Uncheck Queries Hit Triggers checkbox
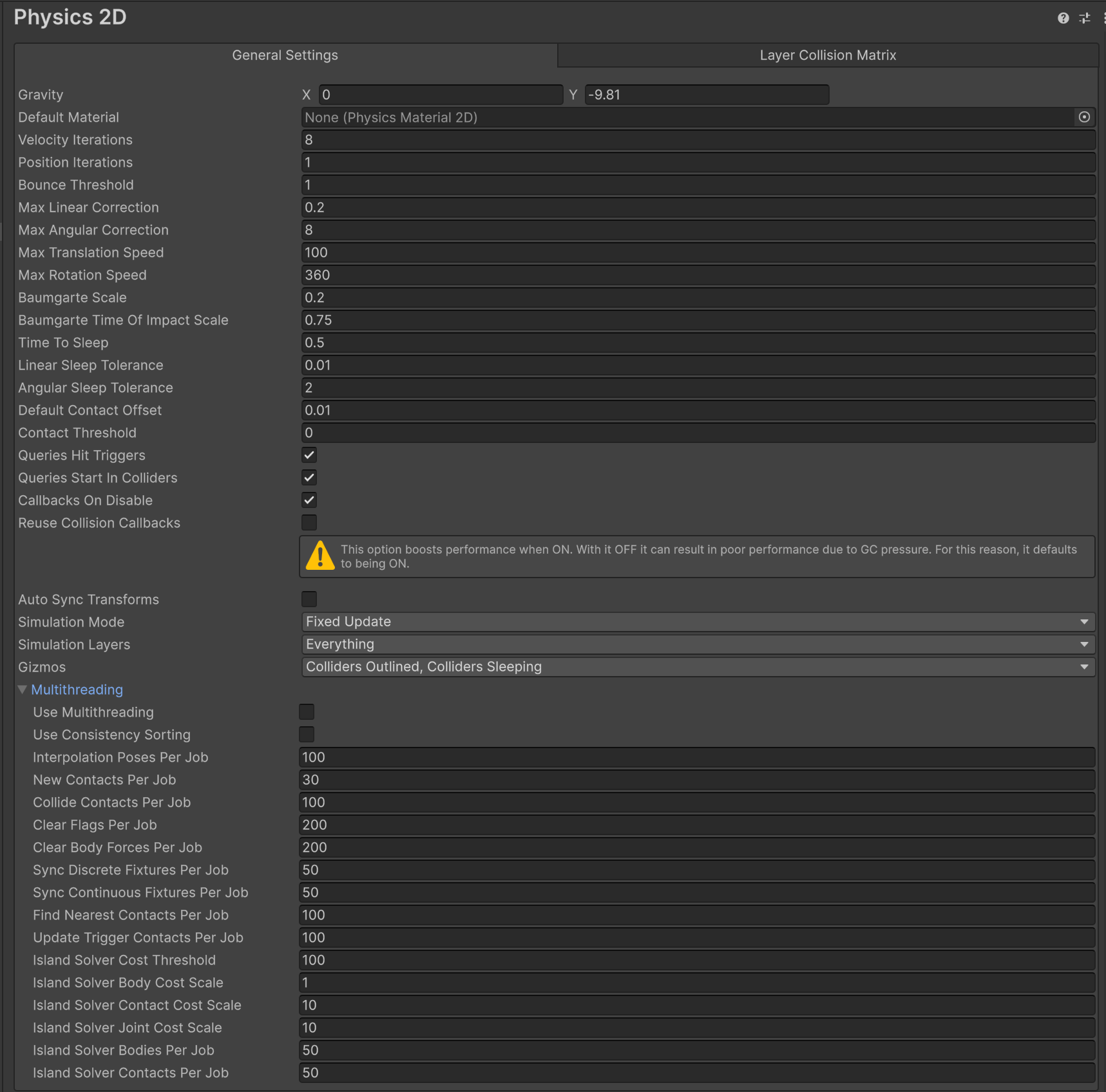 (309, 455)
